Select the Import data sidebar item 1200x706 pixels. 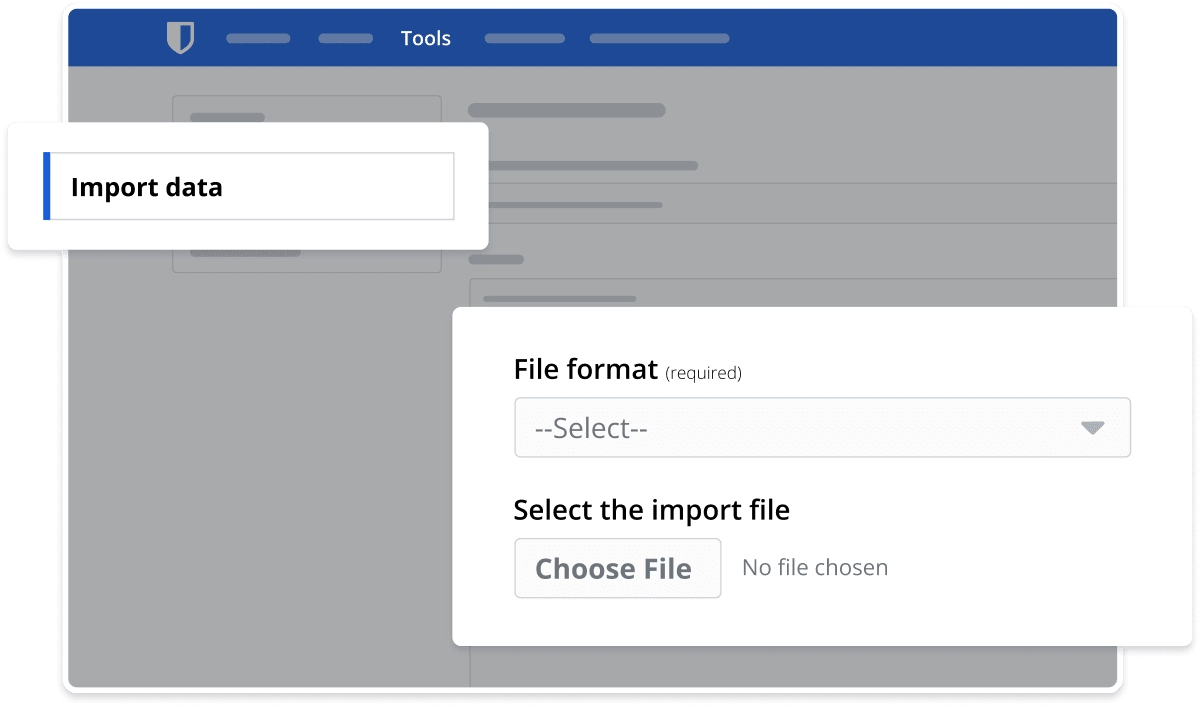(x=146, y=187)
